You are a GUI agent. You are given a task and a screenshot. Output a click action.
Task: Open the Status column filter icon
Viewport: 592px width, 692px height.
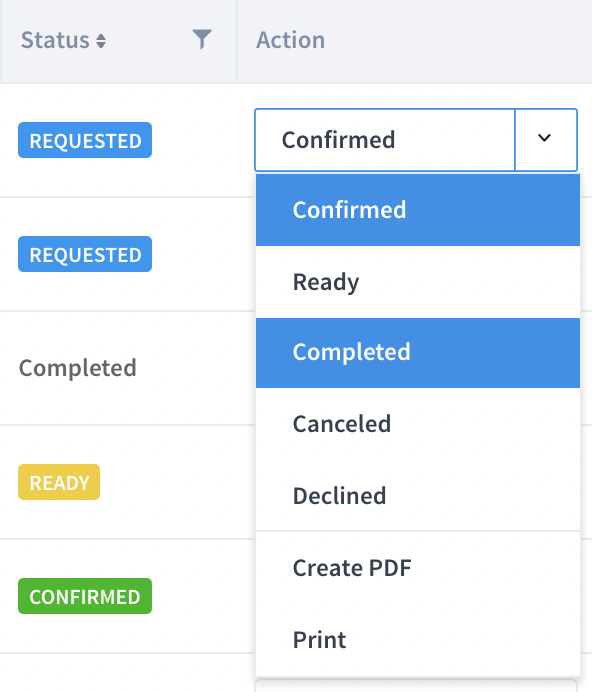(x=202, y=39)
